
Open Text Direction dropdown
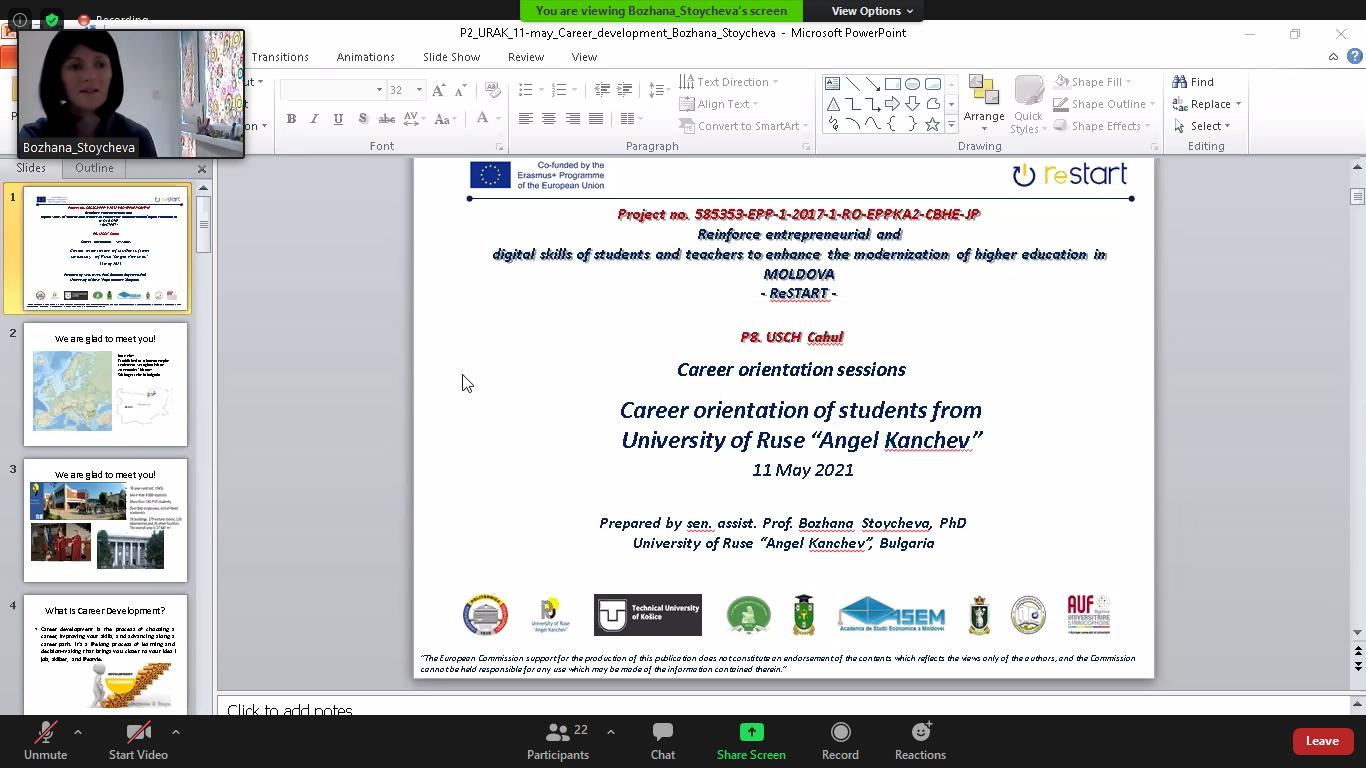click(x=728, y=82)
